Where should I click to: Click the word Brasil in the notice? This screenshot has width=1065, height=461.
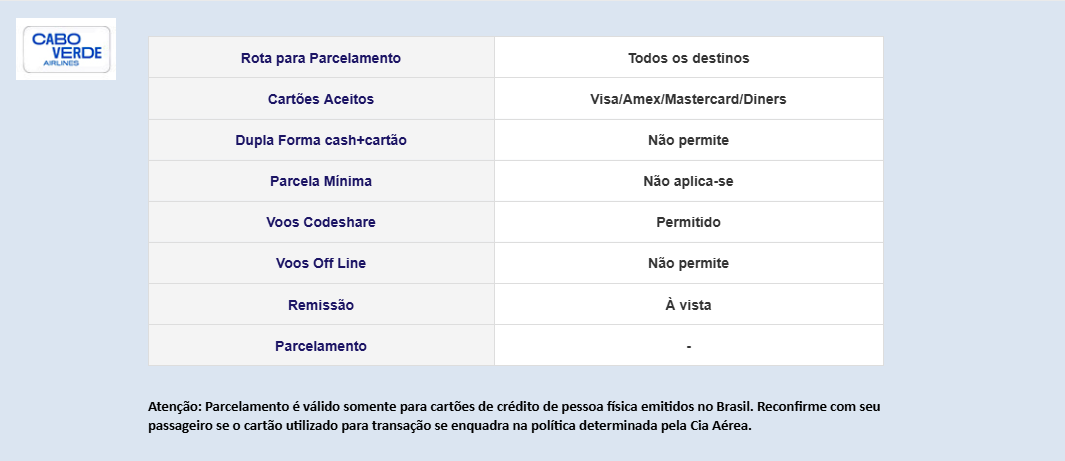point(734,407)
